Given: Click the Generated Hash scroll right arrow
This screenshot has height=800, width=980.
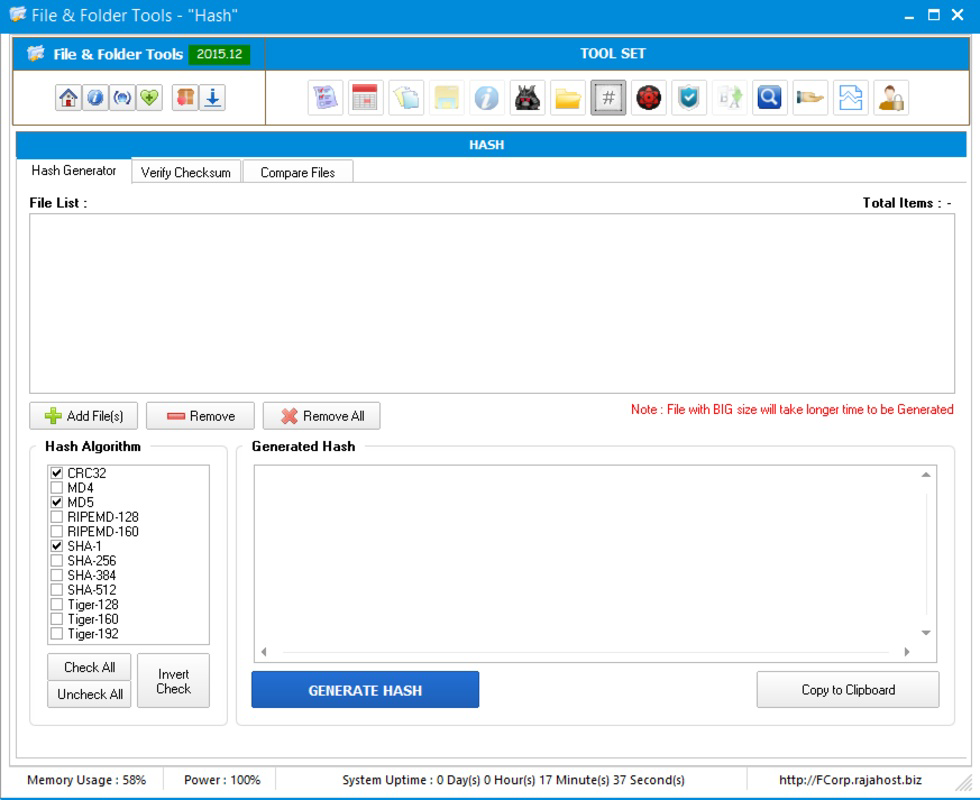Looking at the screenshot, I should [907, 652].
